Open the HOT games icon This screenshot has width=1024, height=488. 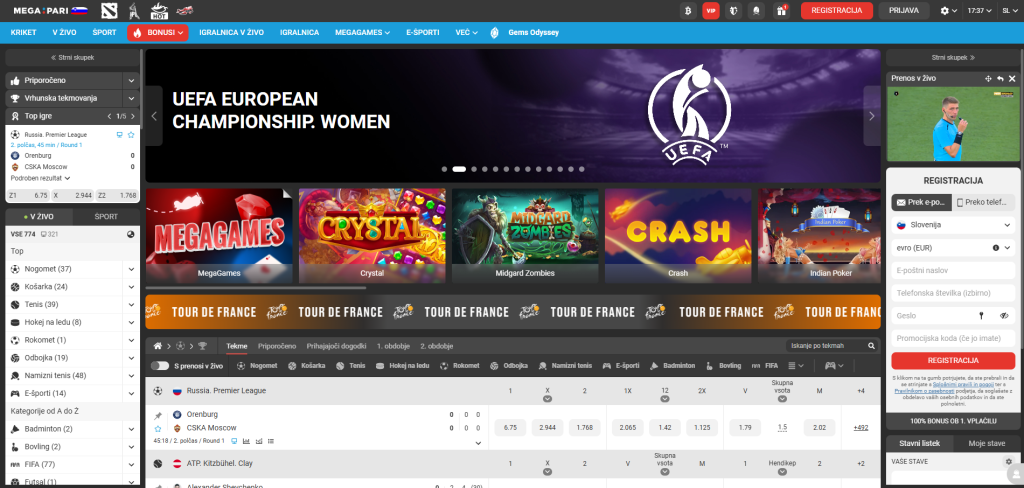pos(159,10)
